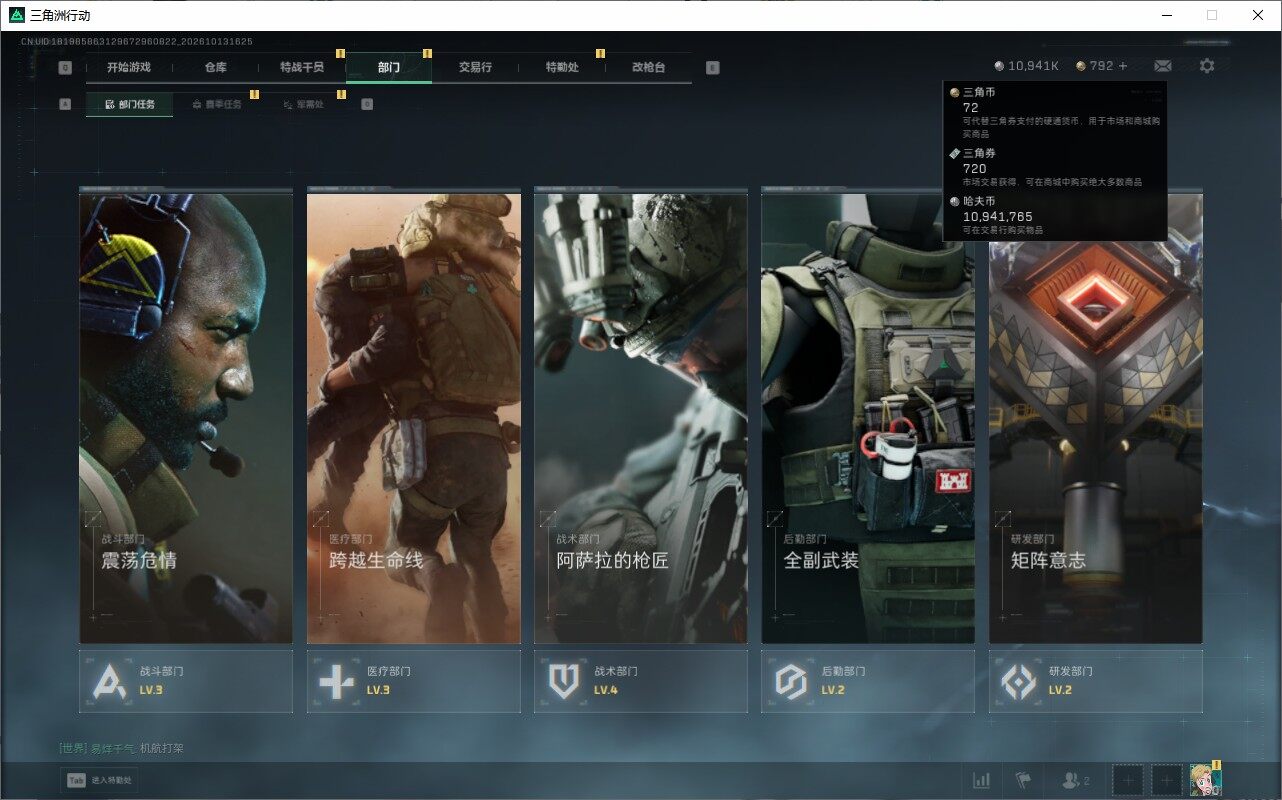Click the 研发部门 LV.2 panel

(x=1096, y=681)
